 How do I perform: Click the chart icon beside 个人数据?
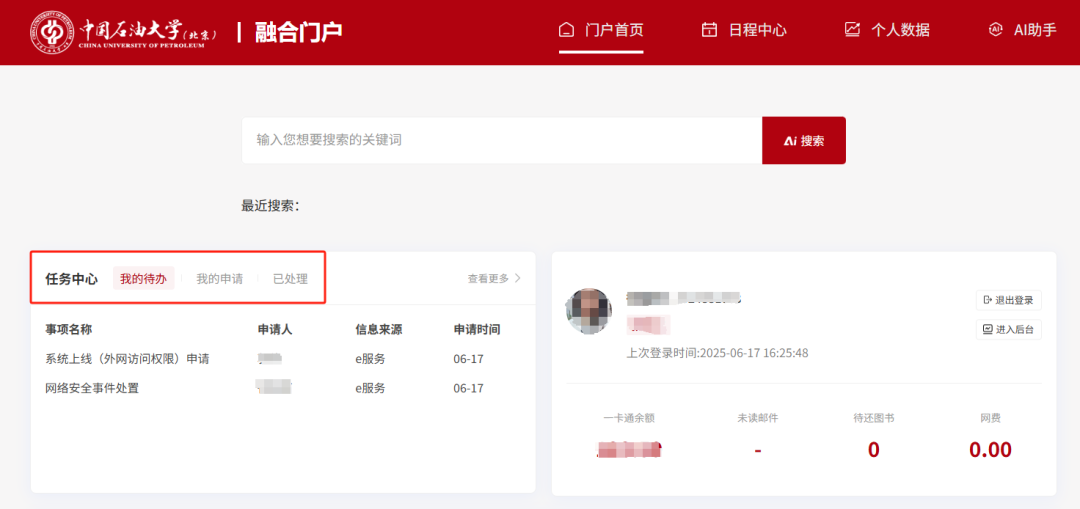click(852, 29)
